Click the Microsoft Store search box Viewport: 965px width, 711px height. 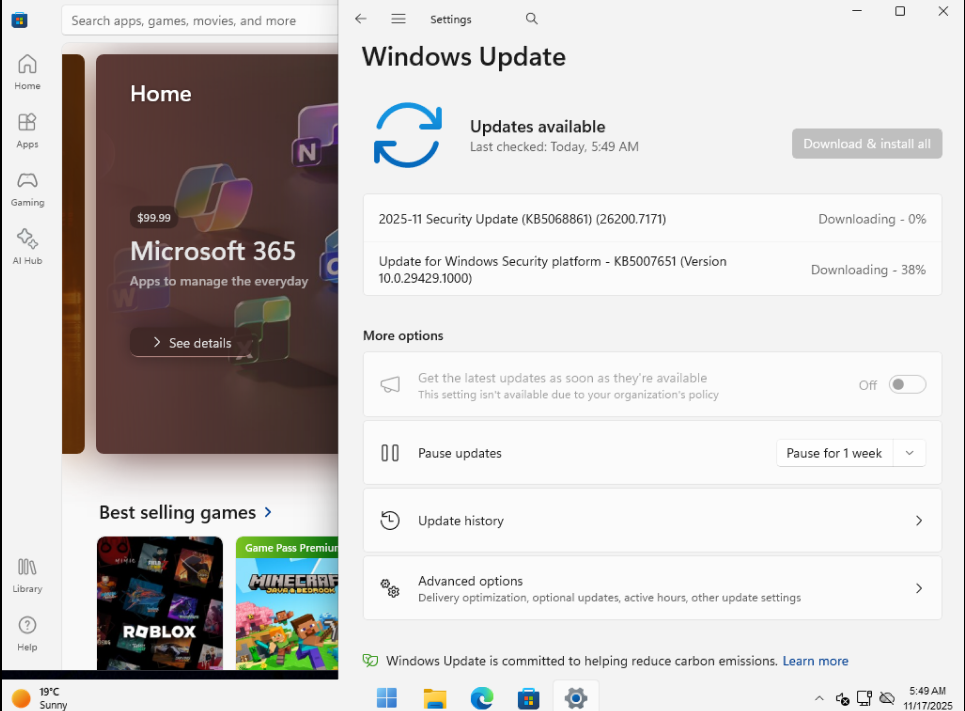point(200,20)
